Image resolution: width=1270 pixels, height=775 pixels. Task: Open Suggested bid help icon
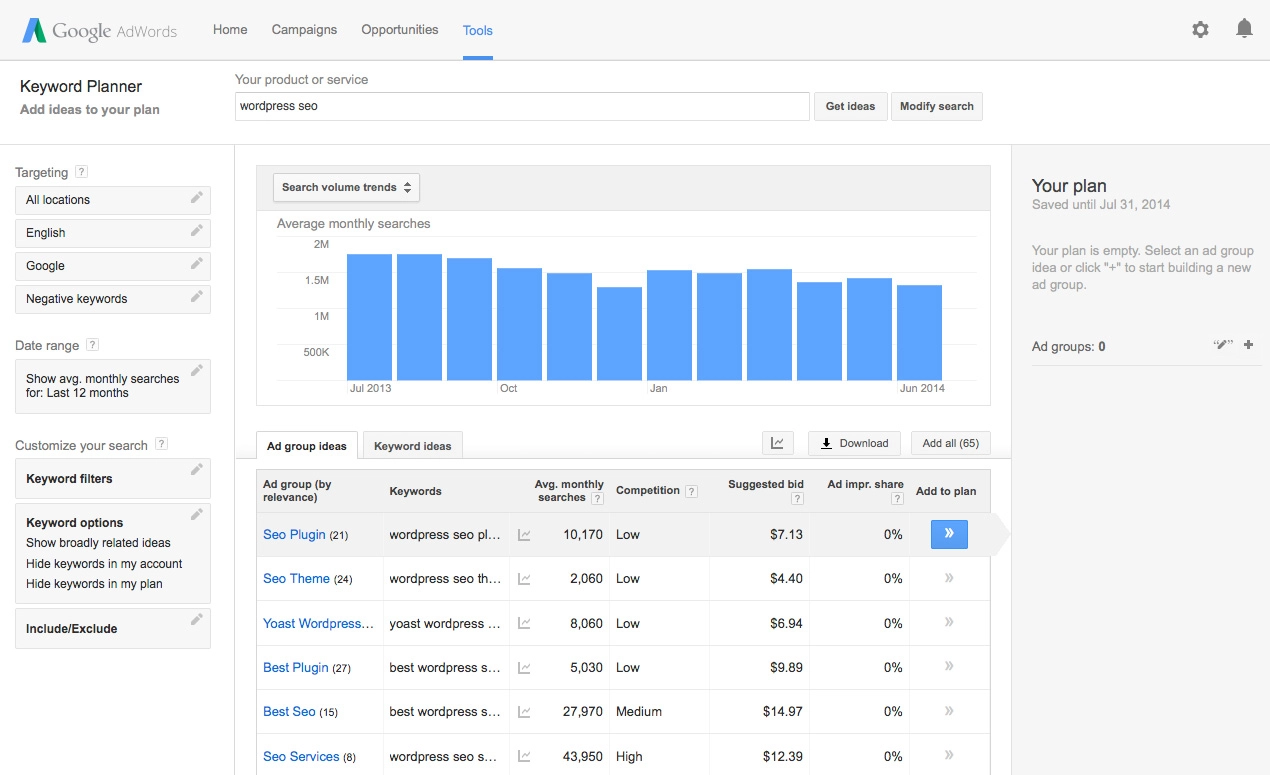tap(797, 498)
